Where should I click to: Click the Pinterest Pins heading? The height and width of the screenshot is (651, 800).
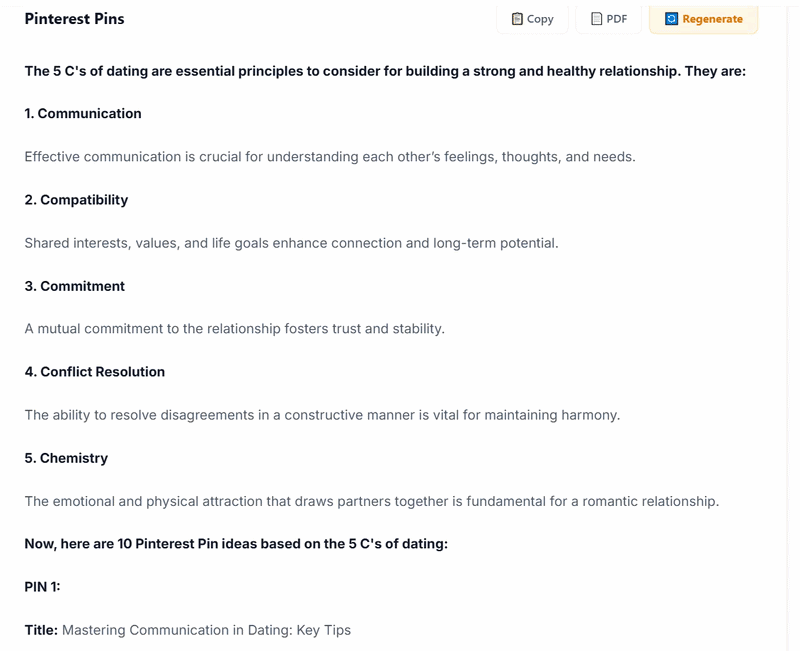pos(74,19)
